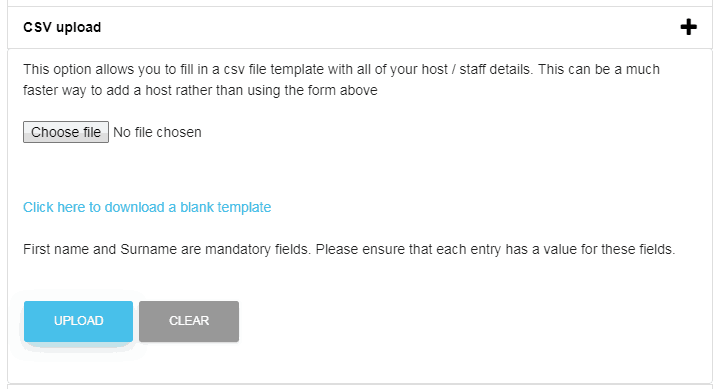Download a blank template via the blue link

click(147, 207)
